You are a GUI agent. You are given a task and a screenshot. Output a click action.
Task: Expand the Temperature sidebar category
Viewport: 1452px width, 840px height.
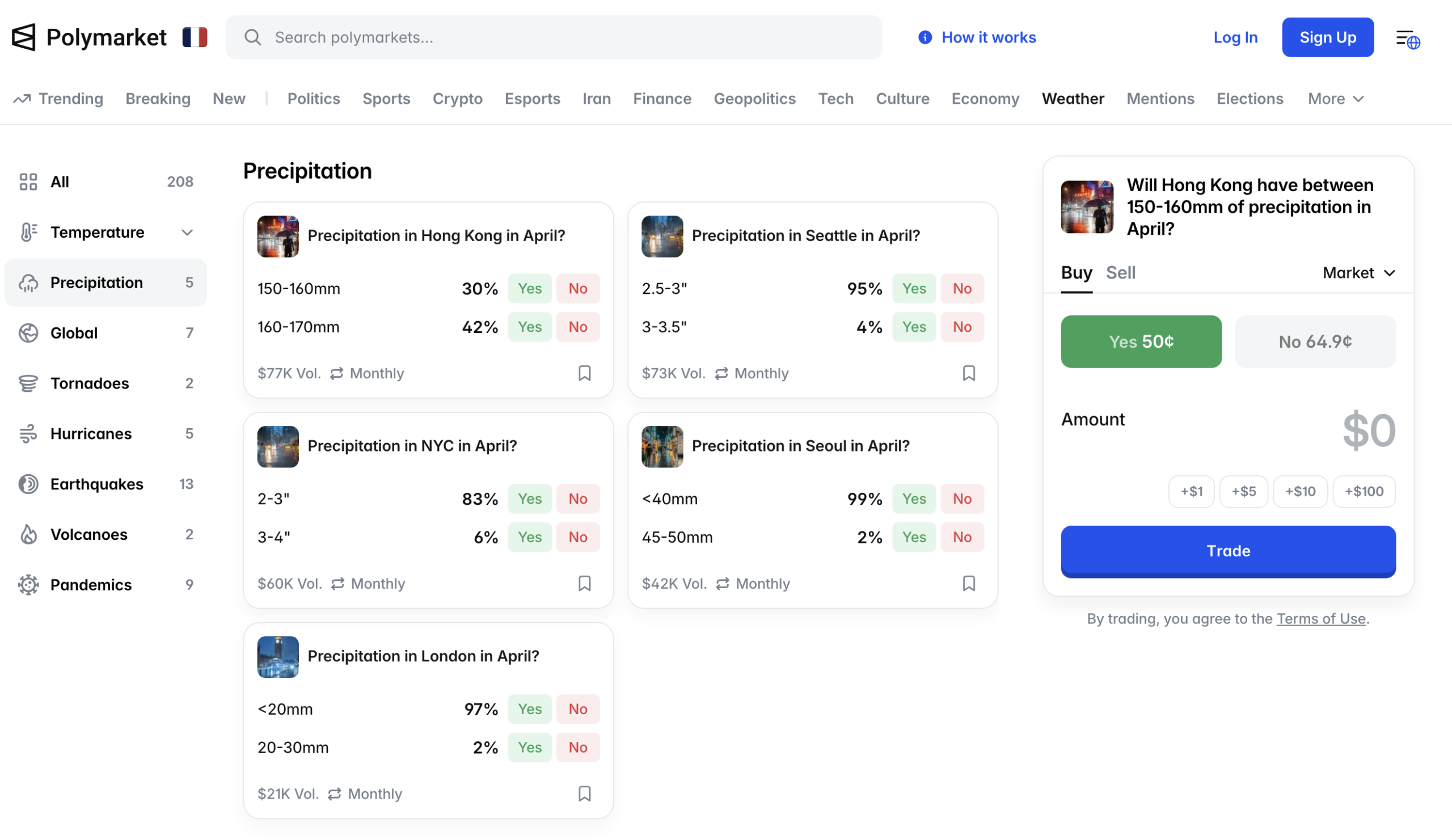coord(187,232)
